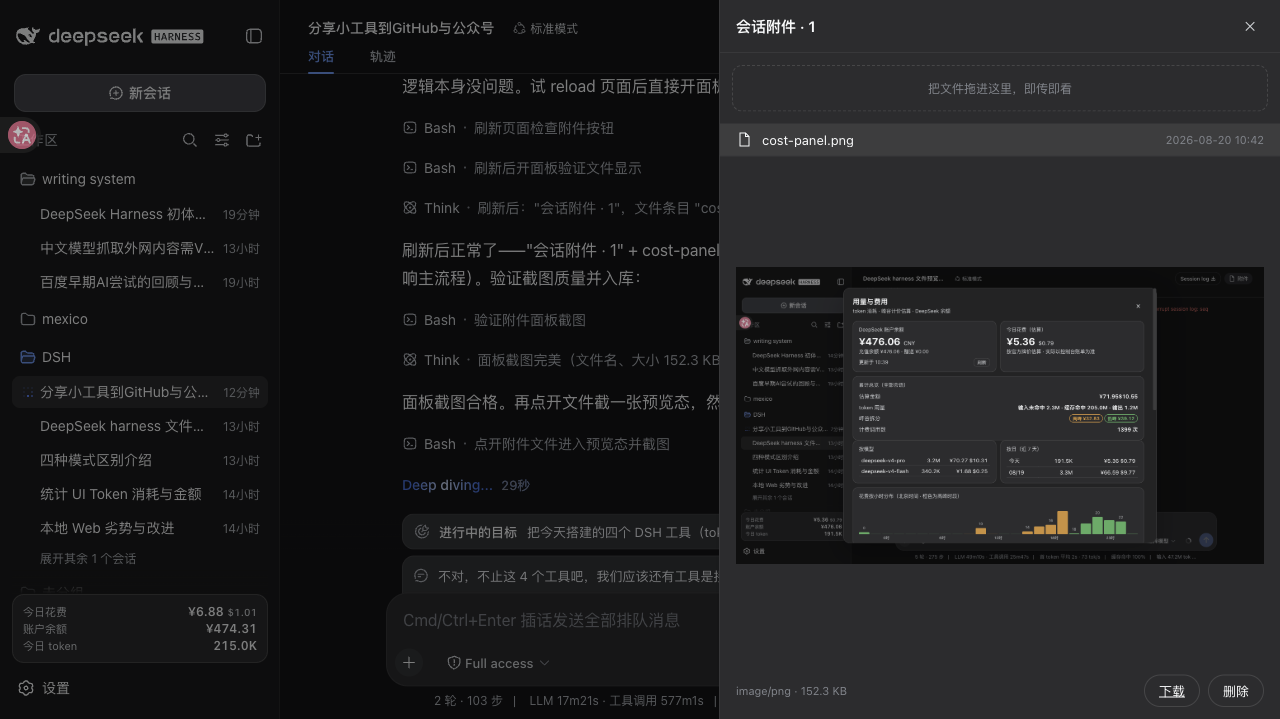Viewport: 1280px width, 719px height.
Task: Expand 展开其余 1 个会话
Action: [88, 558]
